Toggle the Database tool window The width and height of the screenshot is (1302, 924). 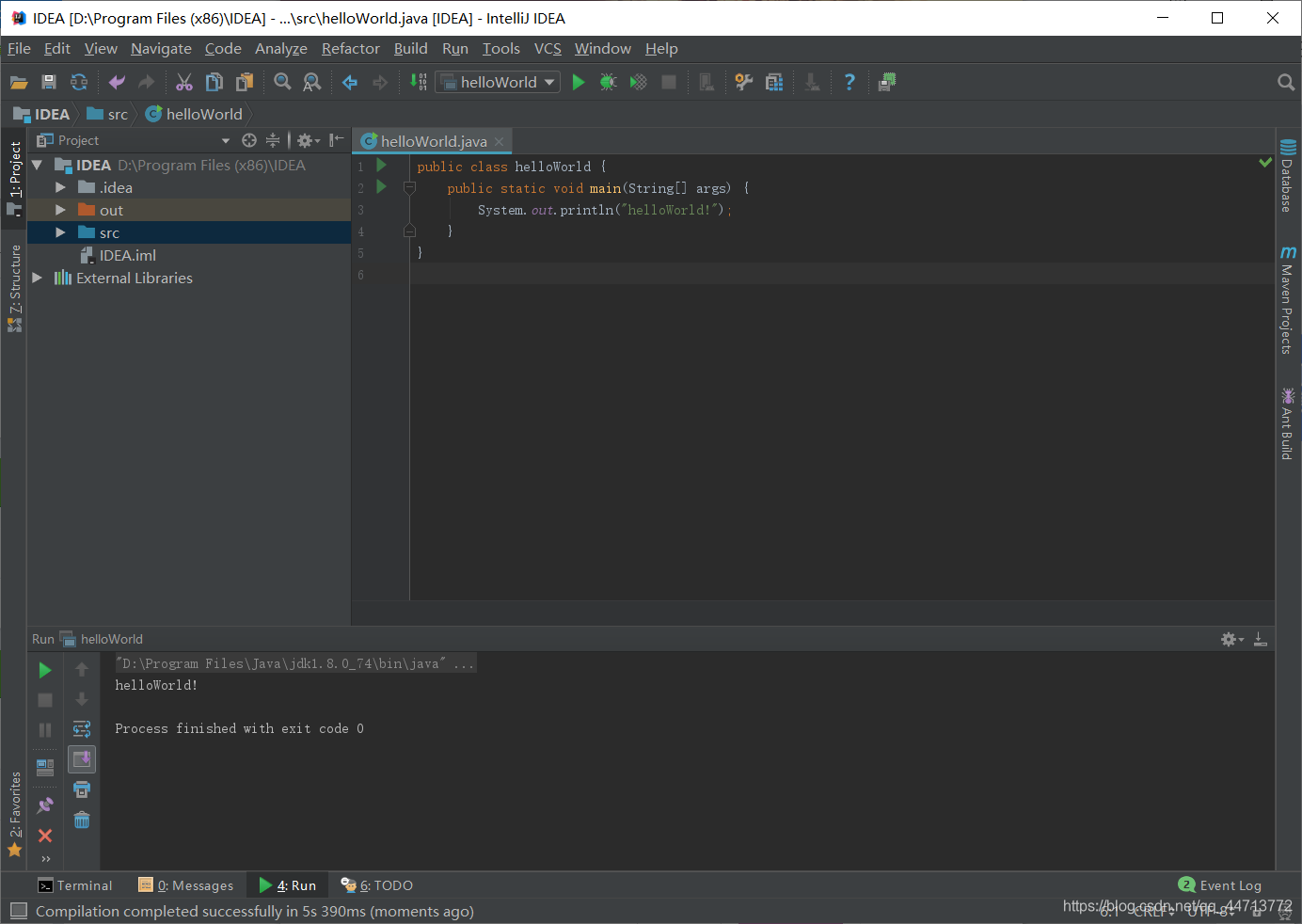1288,175
